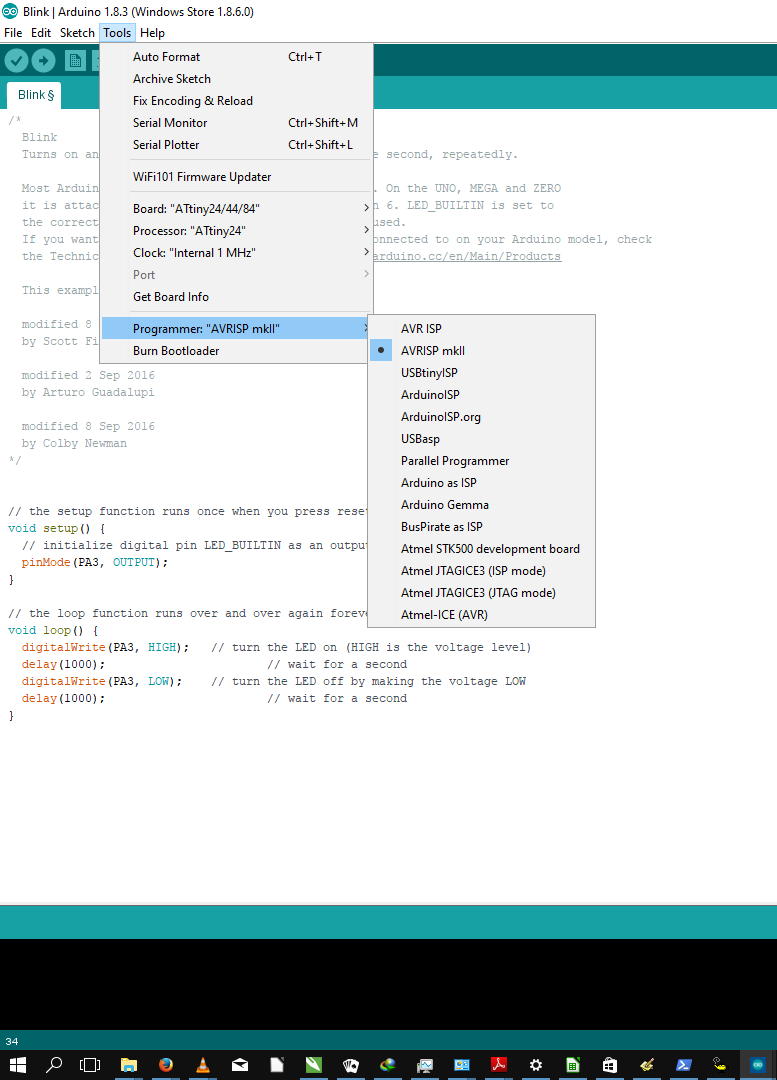777x1080 pixels.
Task: Select BusPirate as ISP programmer
Action: pyautogui.click(x=481, y=527)
